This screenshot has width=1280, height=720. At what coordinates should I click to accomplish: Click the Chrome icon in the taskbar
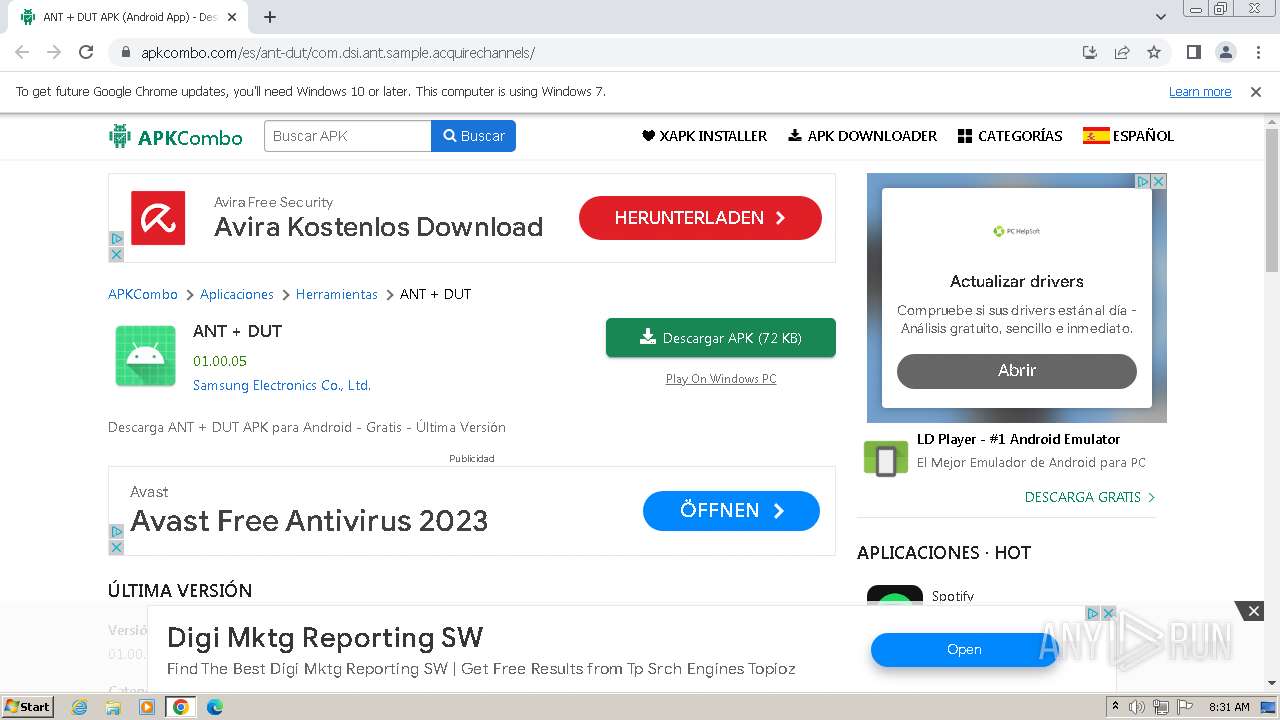181,707
